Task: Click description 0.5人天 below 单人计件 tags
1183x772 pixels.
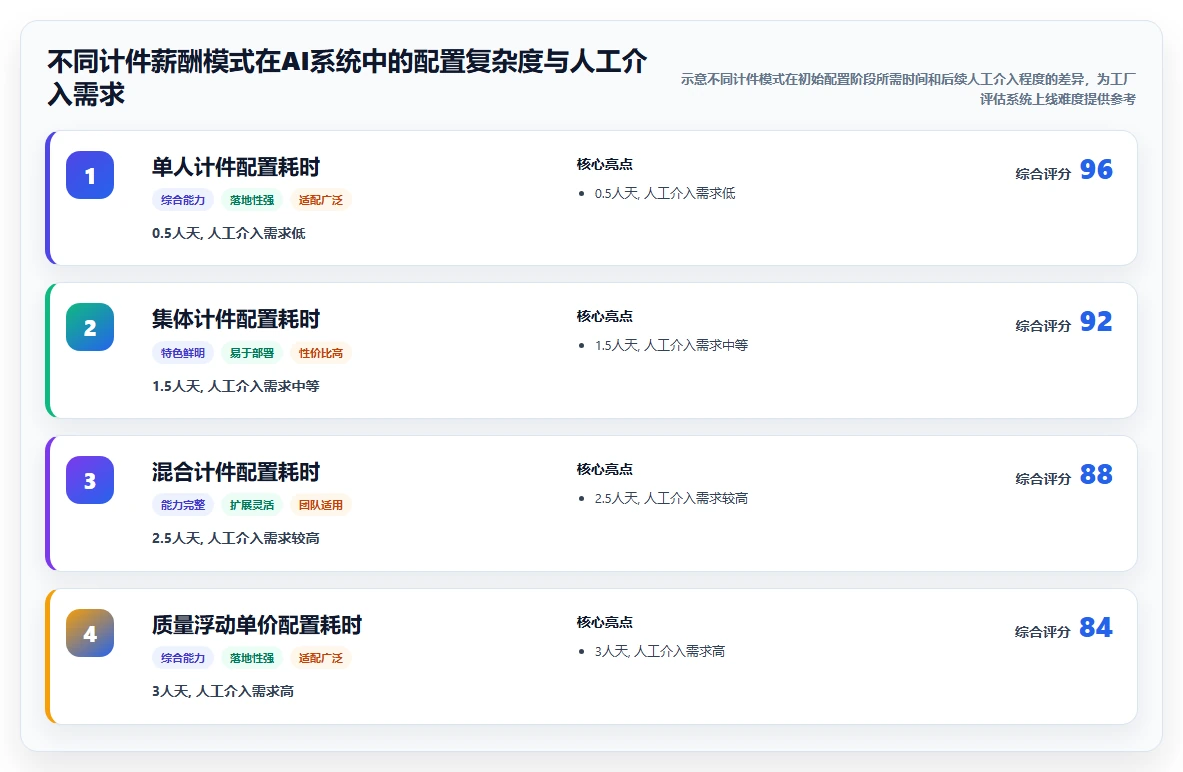Action: point(229,233)
